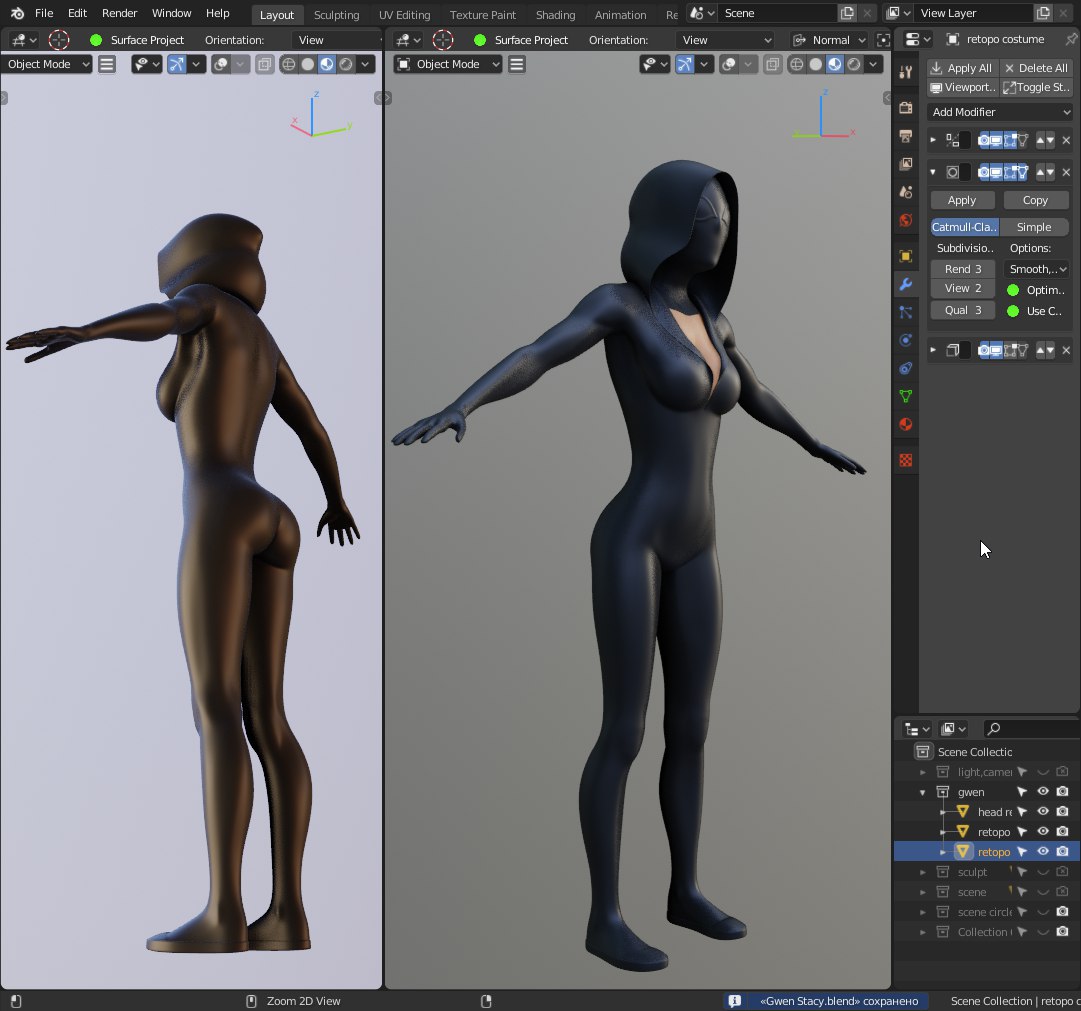Viewport: 1081px width, 1011px height.
Task: Remove the last collapsed modifier
Action: (x=1066, y=350)
